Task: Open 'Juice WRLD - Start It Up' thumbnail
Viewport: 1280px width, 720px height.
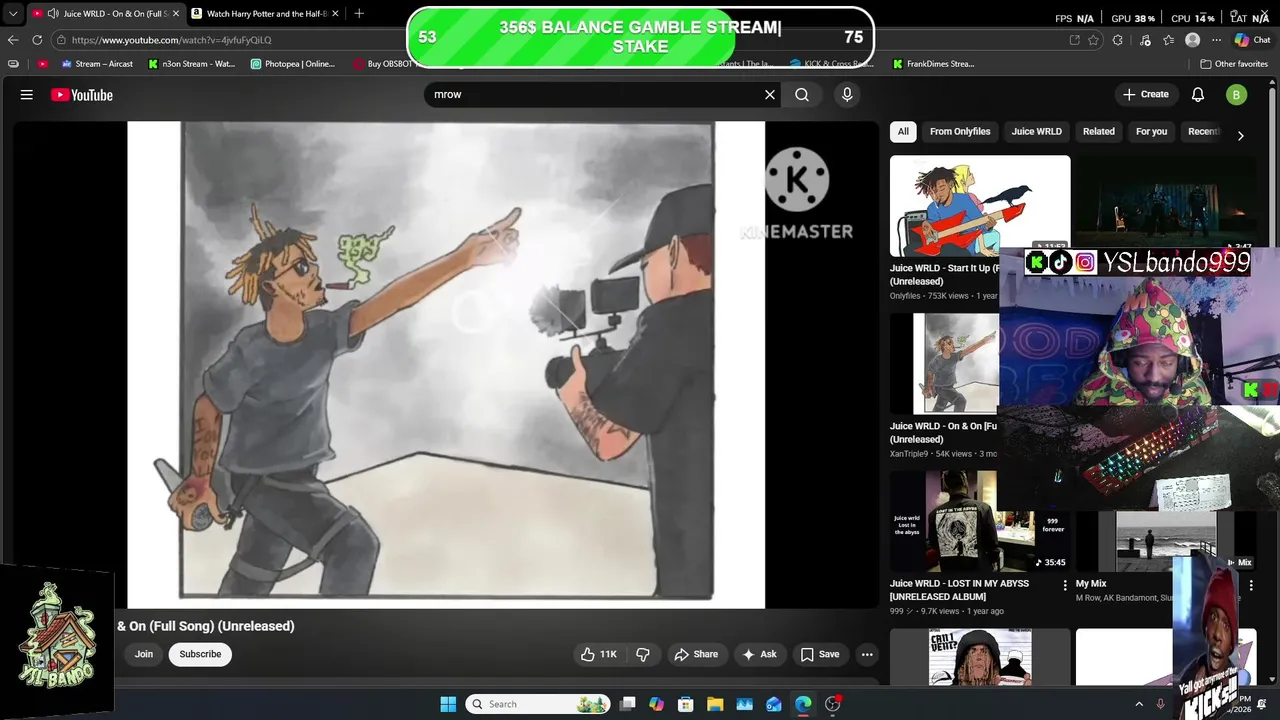Action: 980,206
